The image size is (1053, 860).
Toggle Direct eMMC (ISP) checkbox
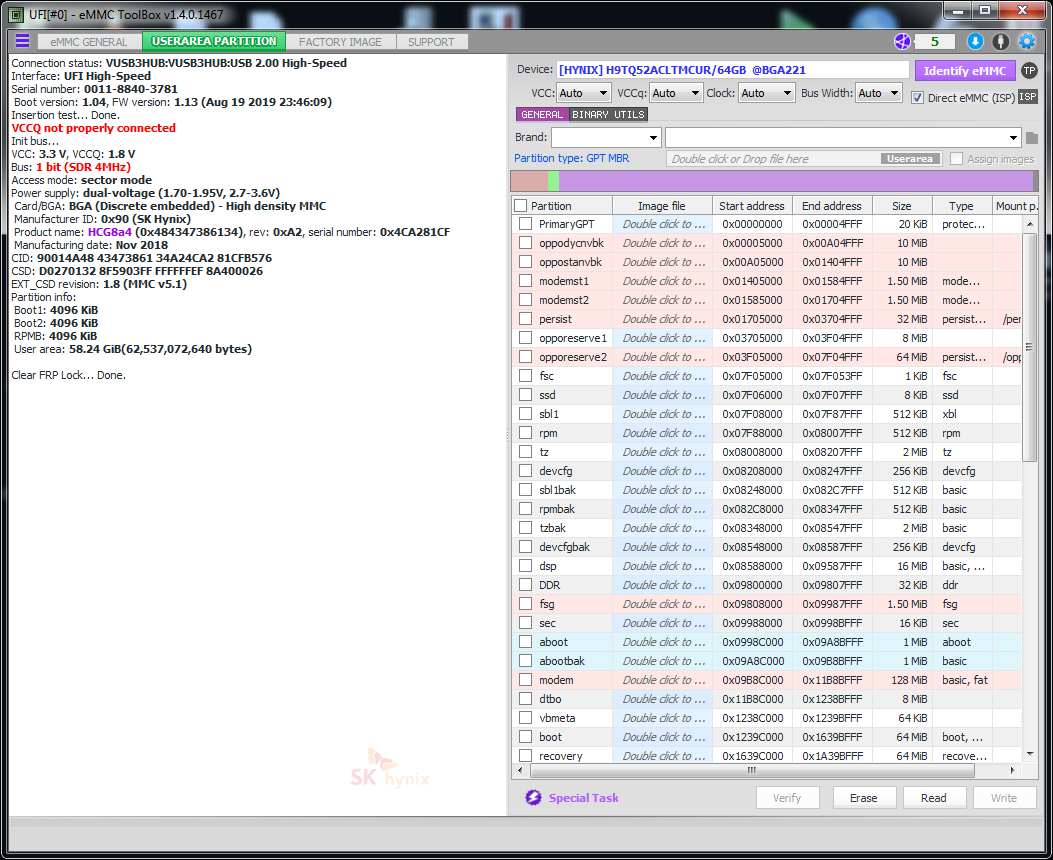(918, 98)
